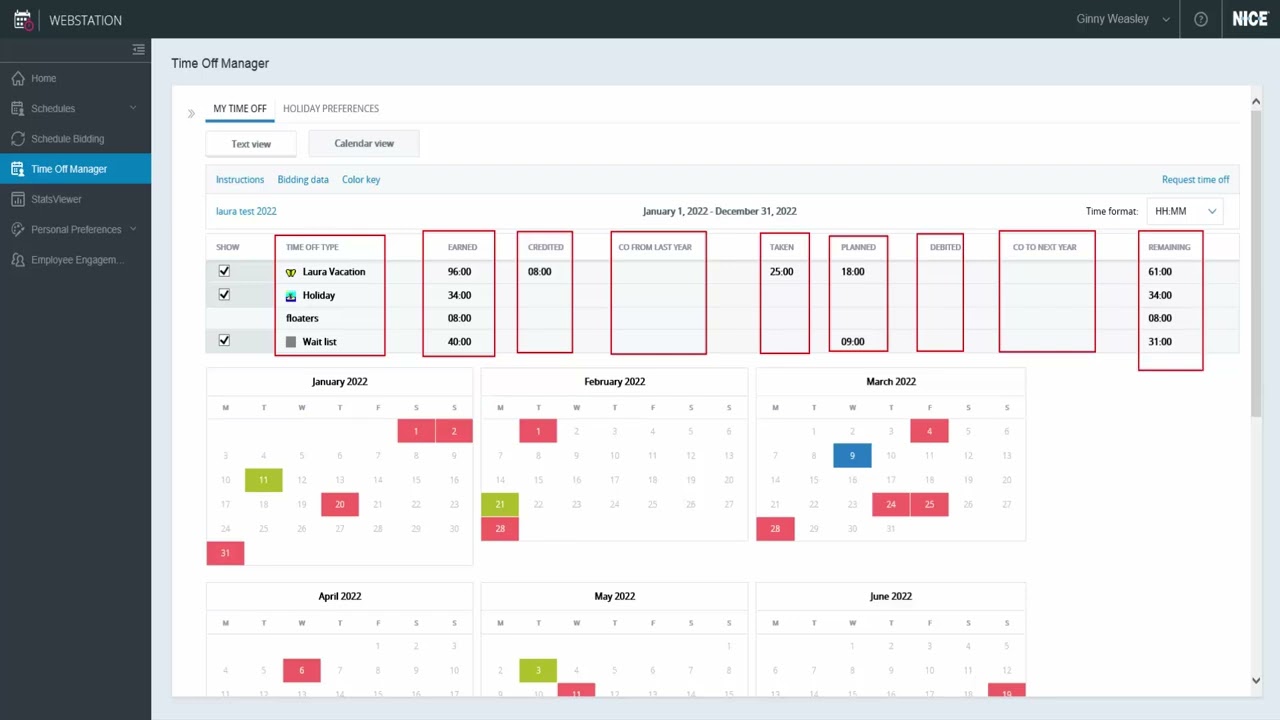
Task: Click the January 2022 month heading
Action: pyautogui.click(x=340, y=381)
